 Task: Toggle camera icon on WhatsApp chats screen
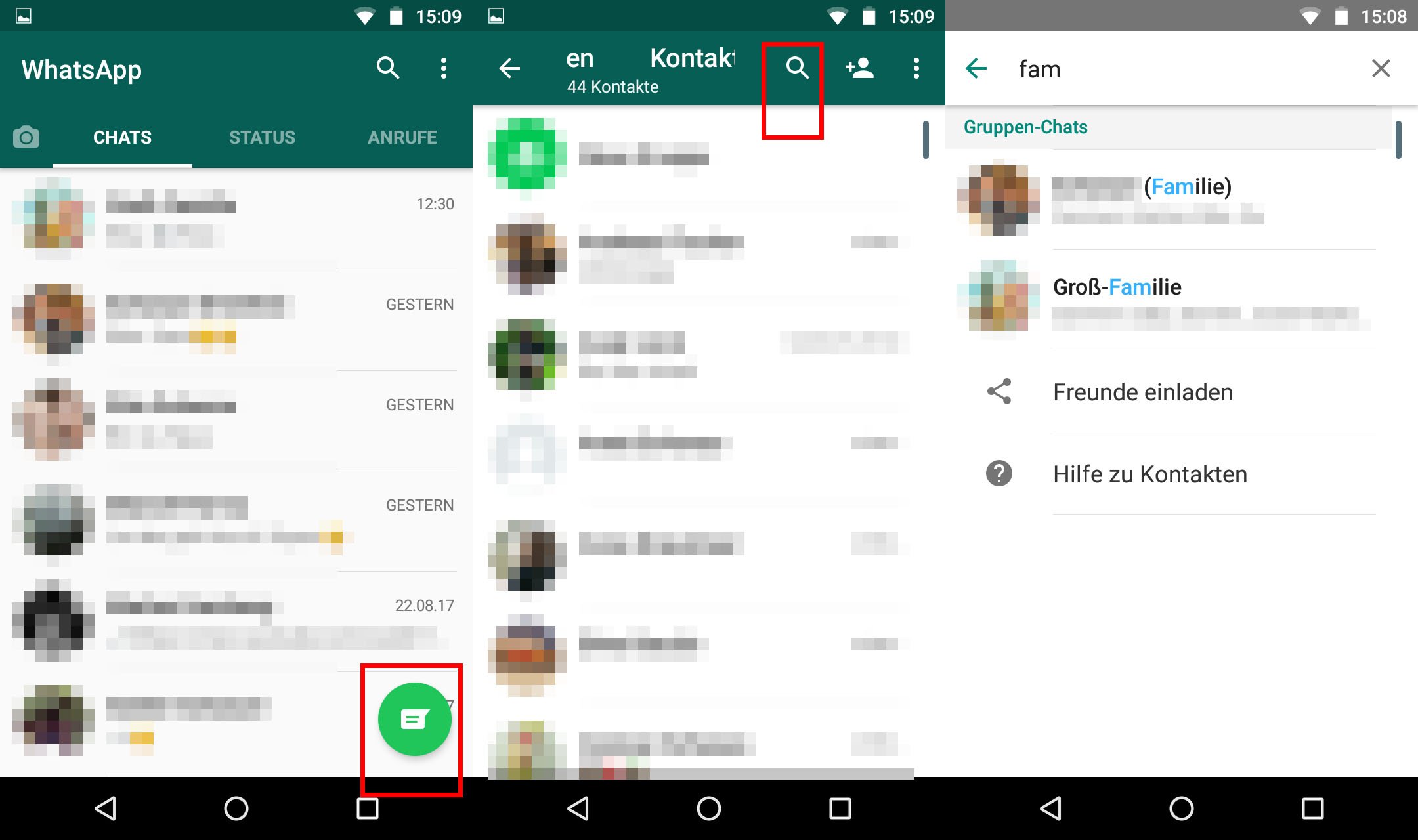coord(26,137)
